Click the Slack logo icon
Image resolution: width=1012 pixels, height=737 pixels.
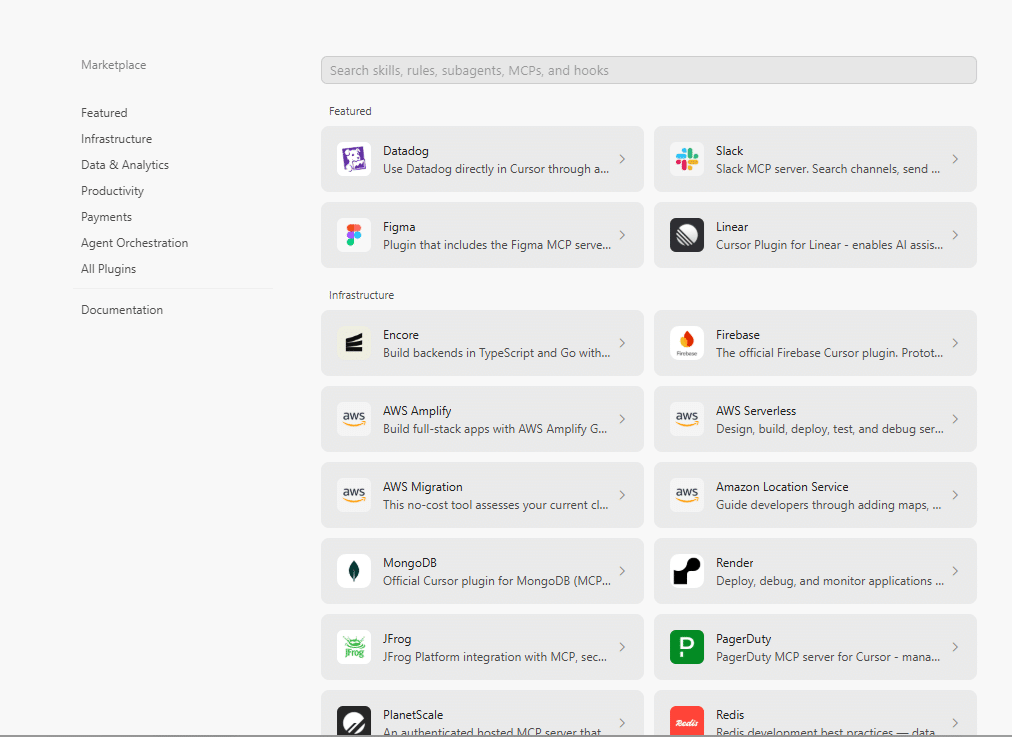pyautogui.click(x=687, y=159)
